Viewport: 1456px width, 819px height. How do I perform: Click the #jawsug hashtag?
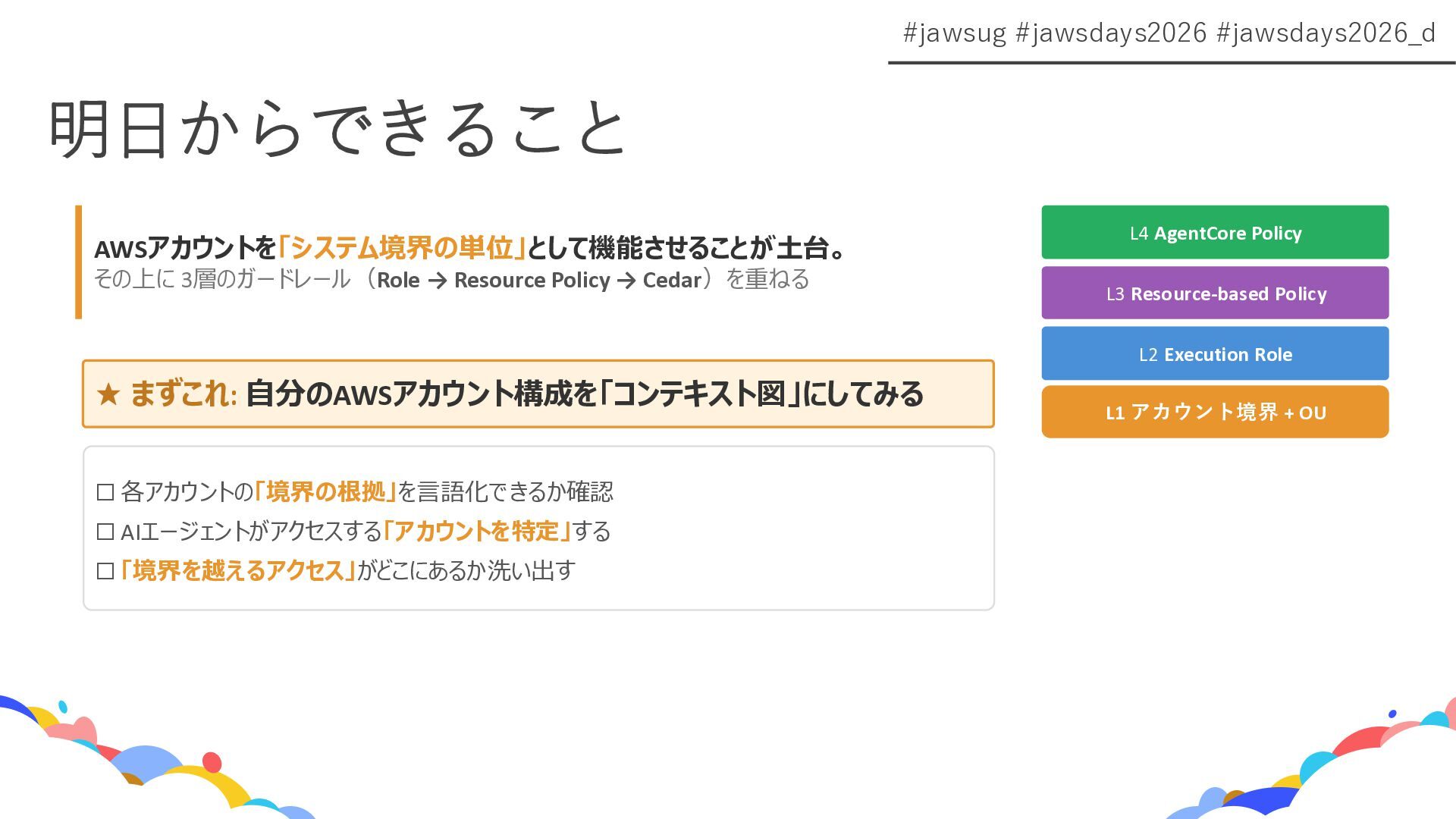(x=954, y=33)
